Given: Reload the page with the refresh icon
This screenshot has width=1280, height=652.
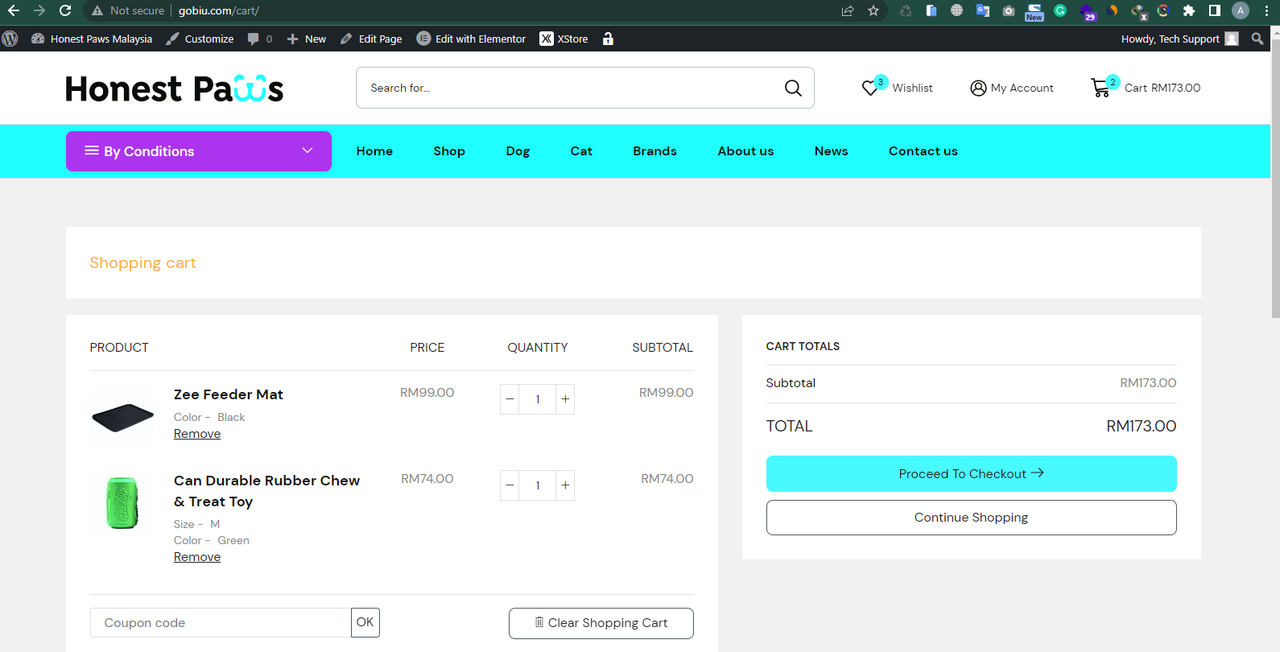Looking at the screenshot, I should [65, 10].
